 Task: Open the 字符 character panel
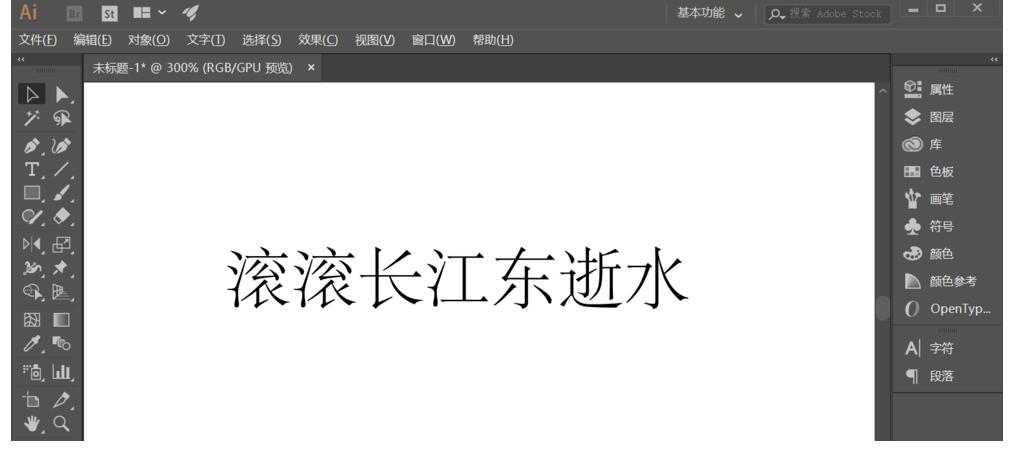tap(930, 349)
